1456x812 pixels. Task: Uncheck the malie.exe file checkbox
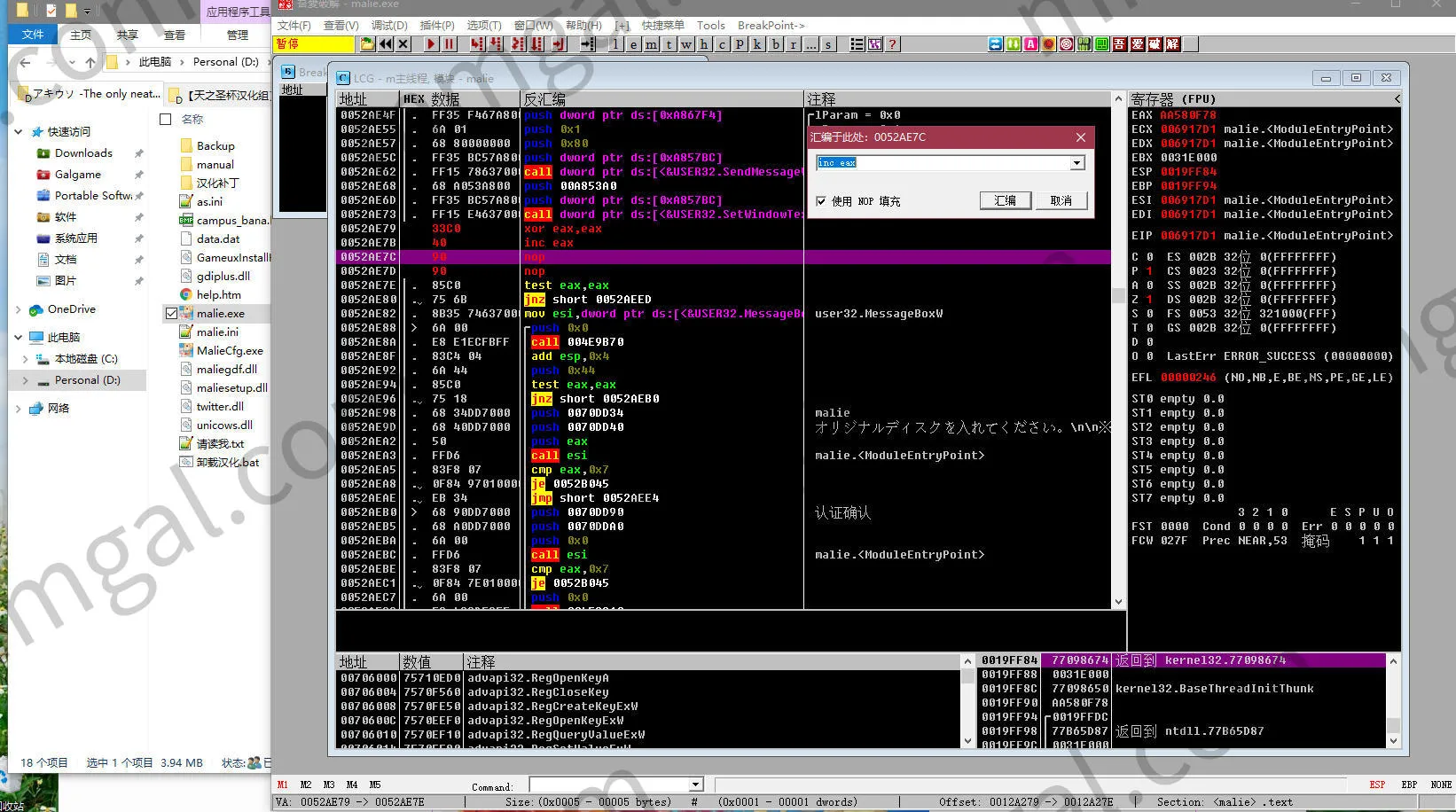[x=171, y=313]
